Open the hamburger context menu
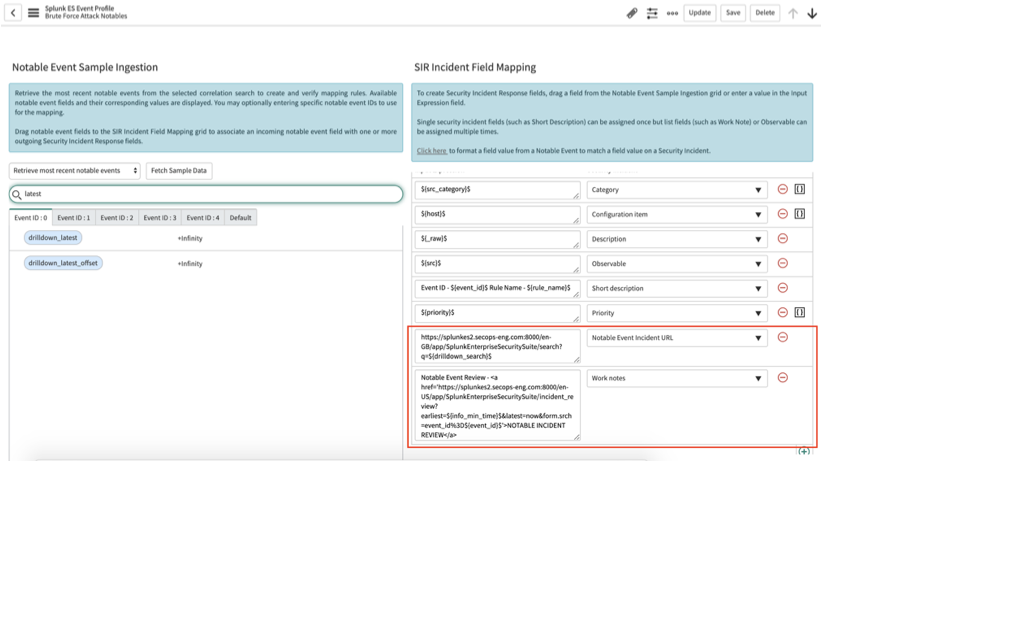The height and width of the screenshot is (622, 1033). pos(33,13)
